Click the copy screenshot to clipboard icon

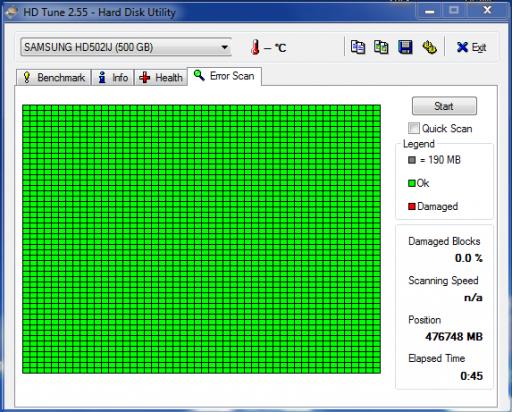[x=381, y=47]
